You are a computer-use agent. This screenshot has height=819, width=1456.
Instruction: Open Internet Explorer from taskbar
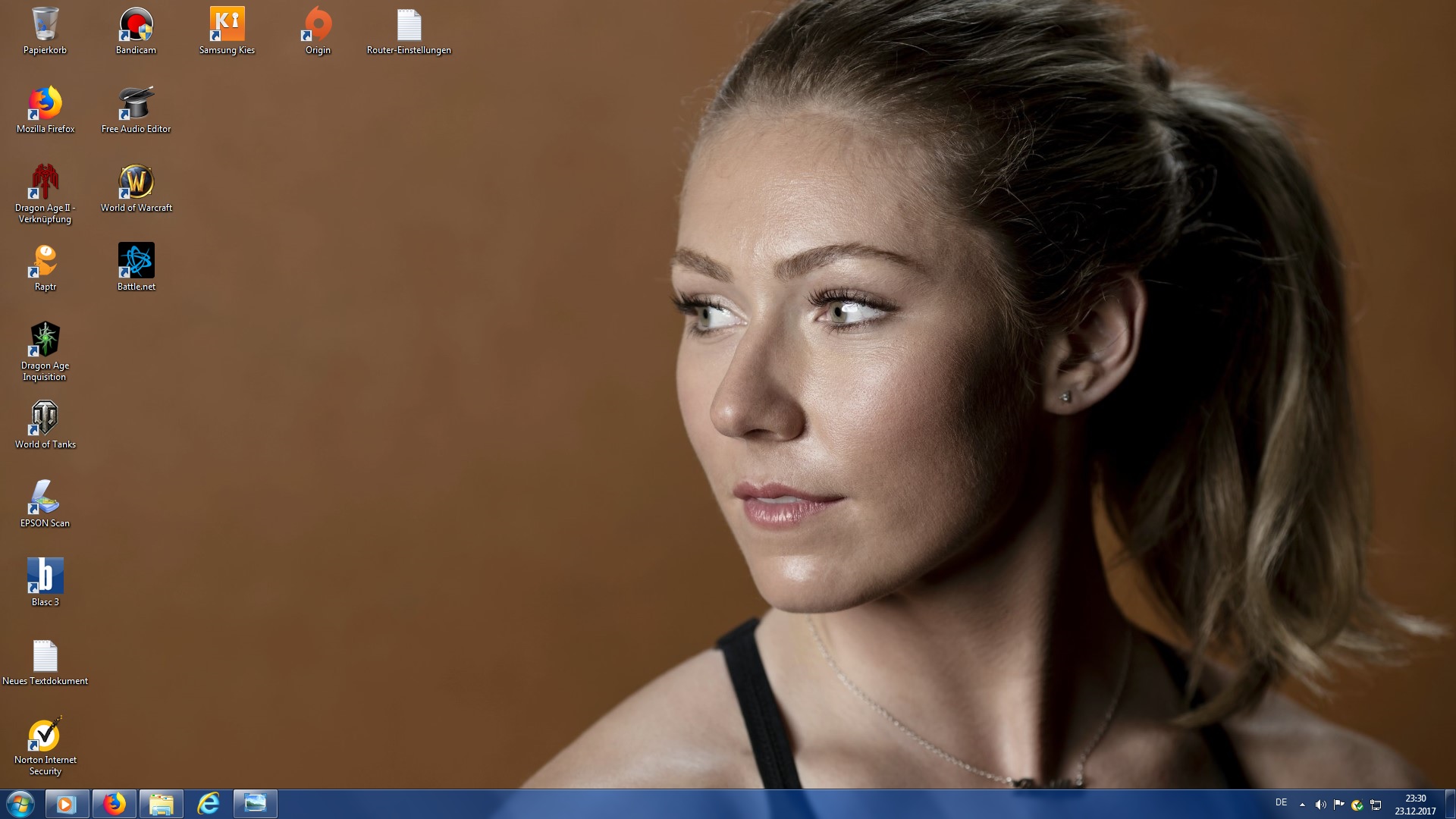coord(209,804)
